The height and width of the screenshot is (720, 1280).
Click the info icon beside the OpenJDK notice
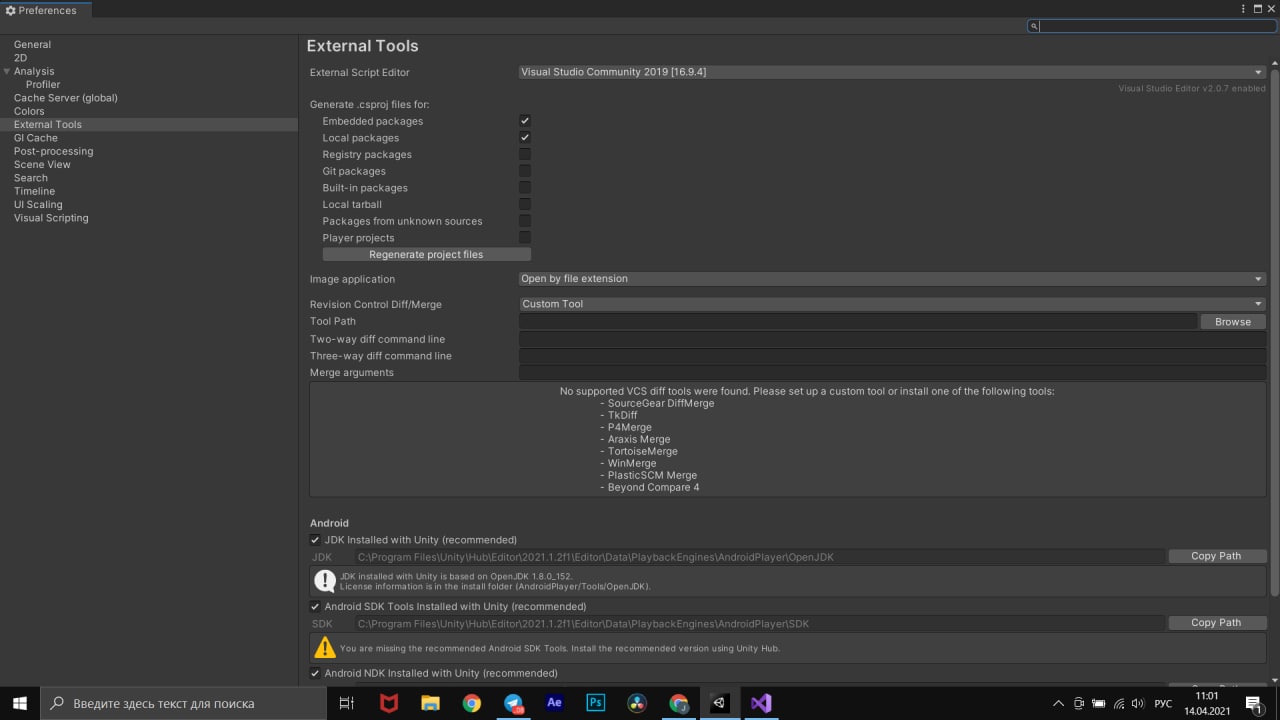coord(325,581)
